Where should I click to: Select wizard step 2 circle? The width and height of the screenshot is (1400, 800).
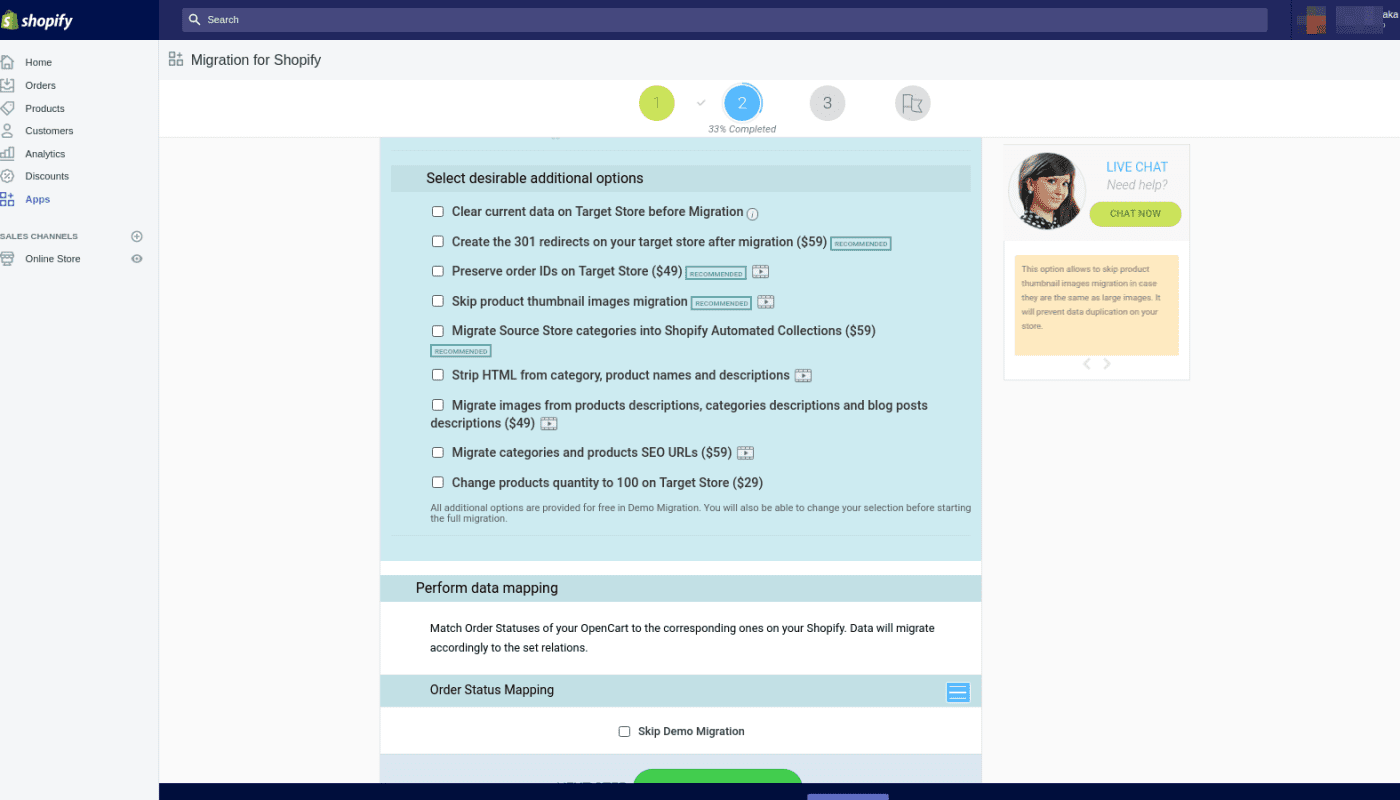coord(742,103)
